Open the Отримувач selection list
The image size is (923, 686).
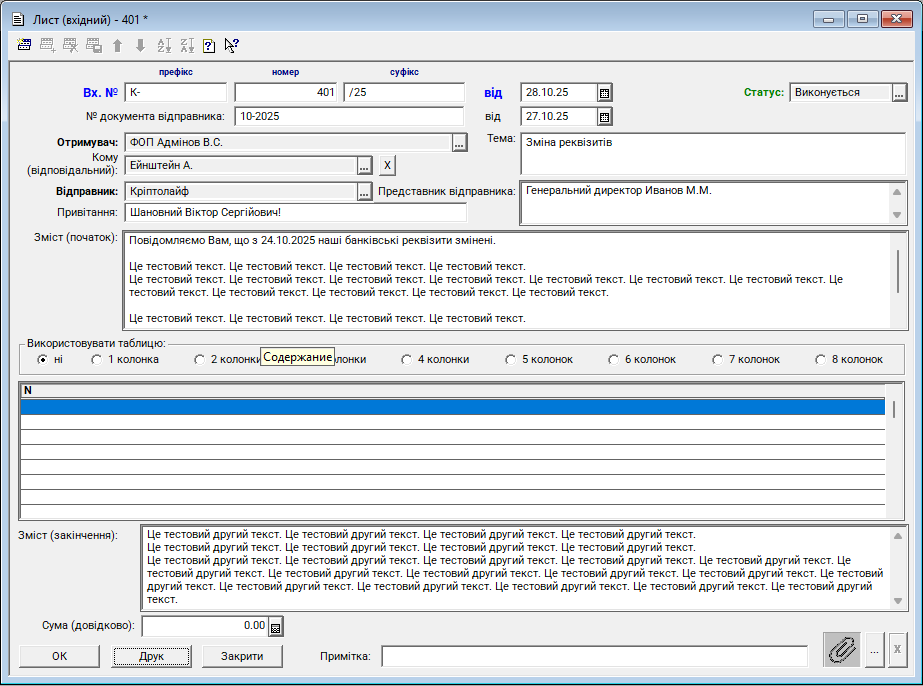point(459,144)
